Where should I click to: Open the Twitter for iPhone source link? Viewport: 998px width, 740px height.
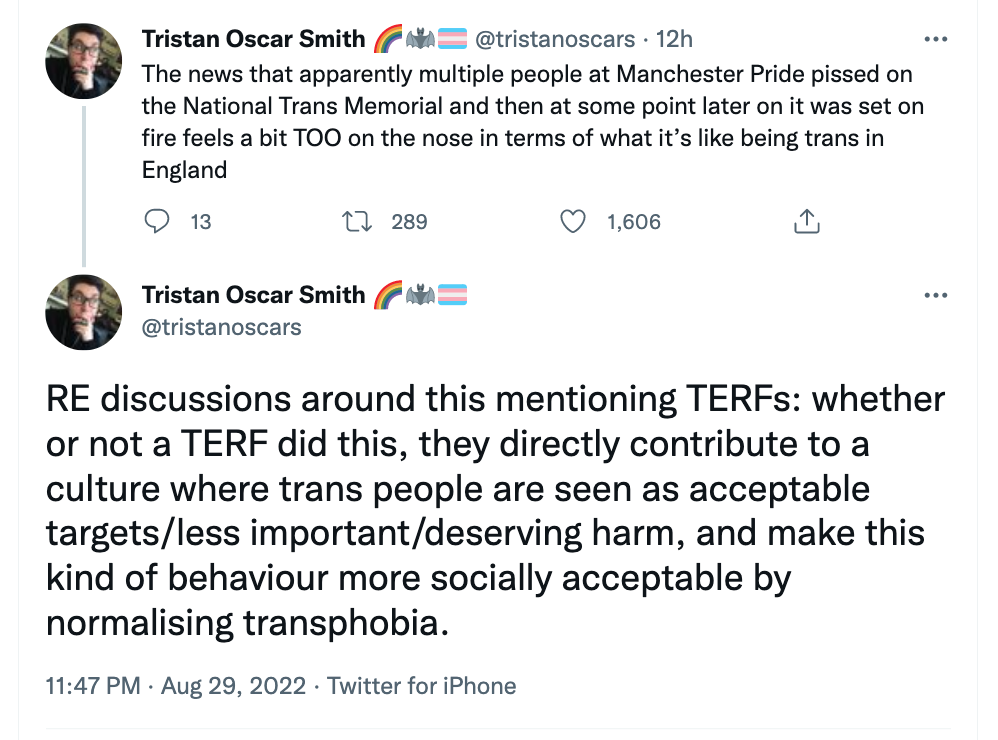tap(421, 686)
